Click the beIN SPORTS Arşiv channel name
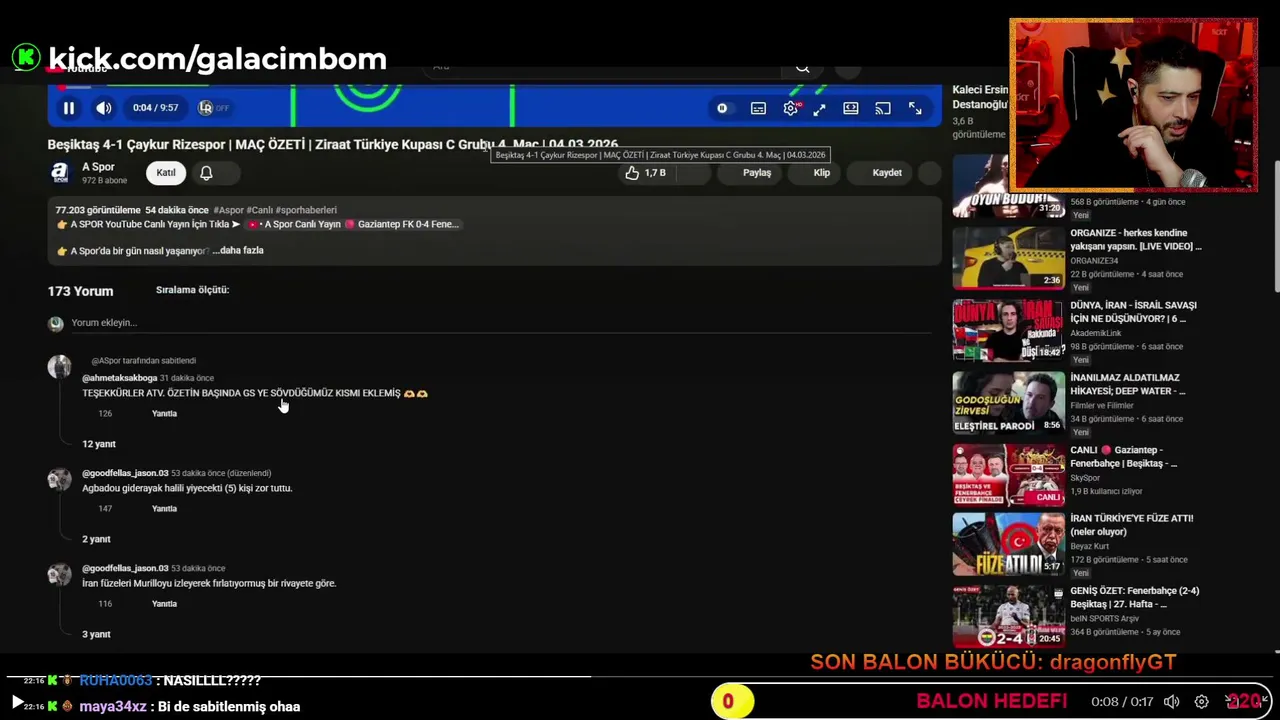Screen dimensions: 1280x720 (1104, 618)
